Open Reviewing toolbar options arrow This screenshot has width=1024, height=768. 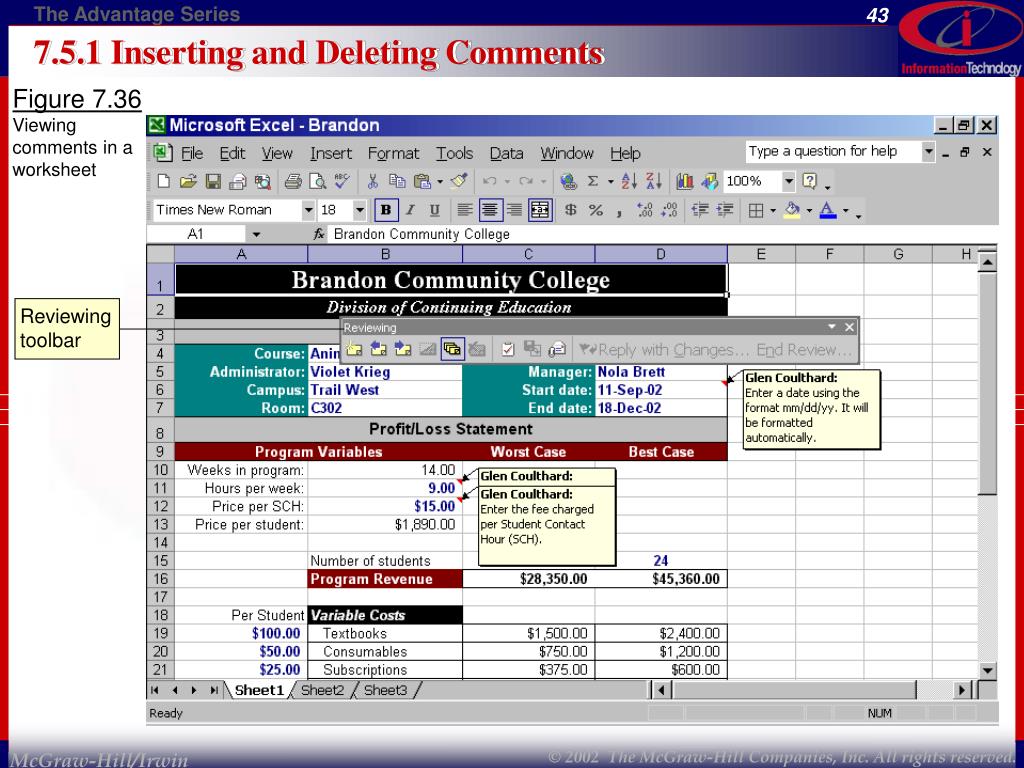coord(831,327)
